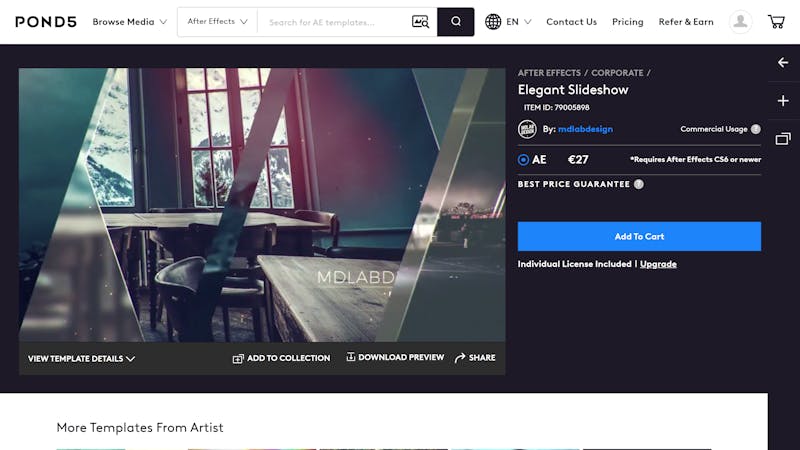The image size is (800, 450).
Task: Expand the Browse Media dropdown
Action: (130, 22)
